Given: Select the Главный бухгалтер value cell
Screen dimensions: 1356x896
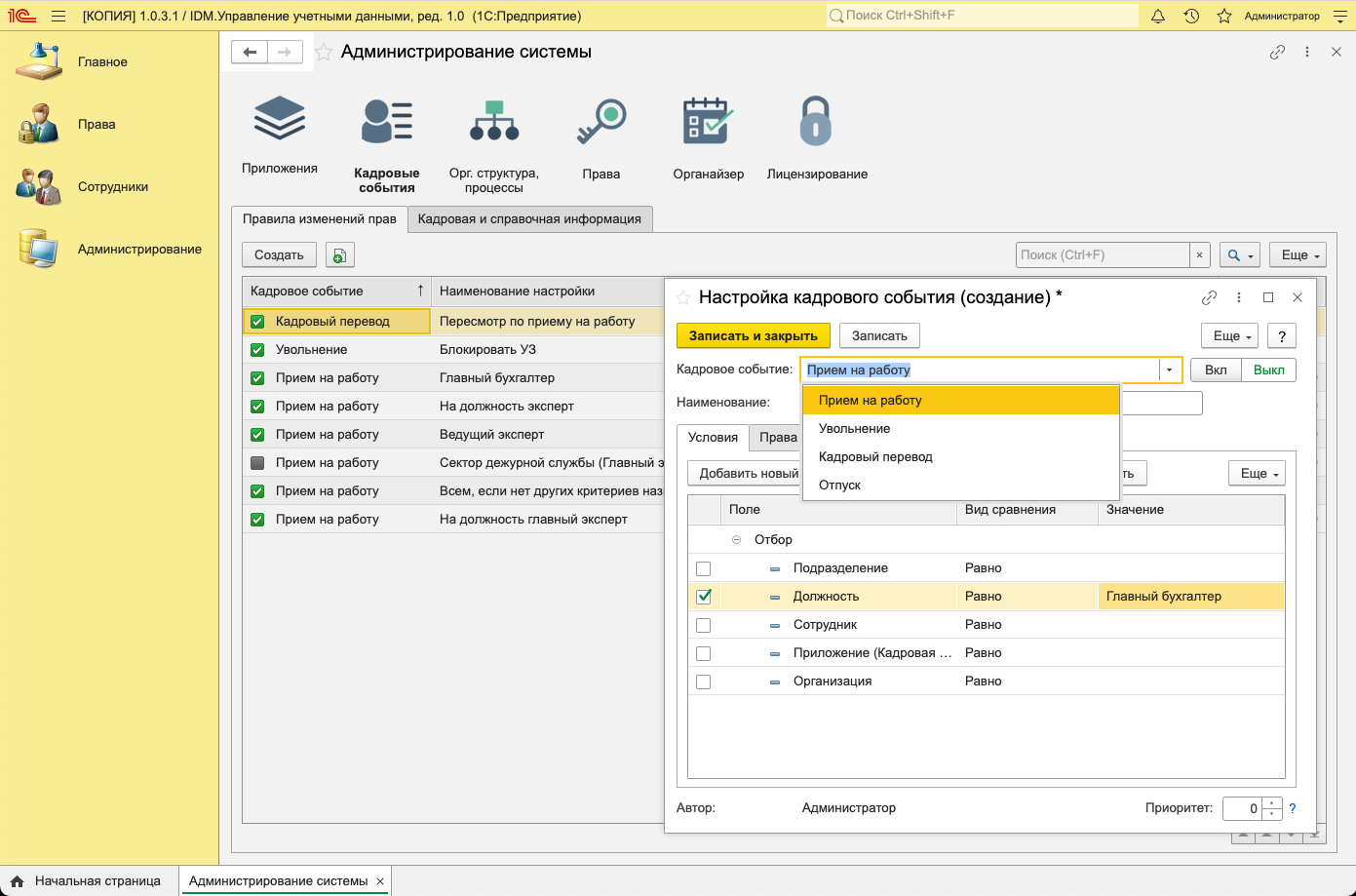Looking at the screenshot, I should [1190, 597].
